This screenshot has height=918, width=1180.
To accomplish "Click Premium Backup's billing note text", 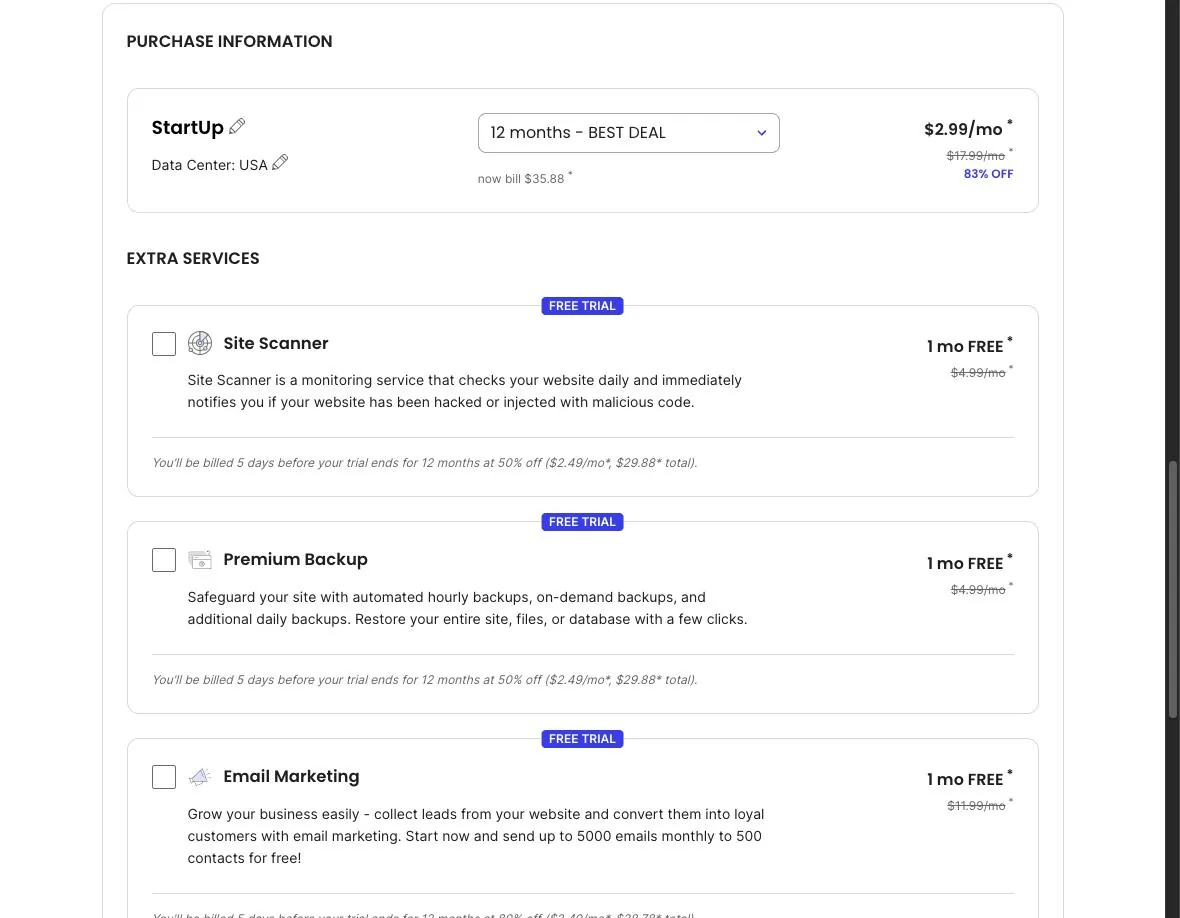I will 424,679.
